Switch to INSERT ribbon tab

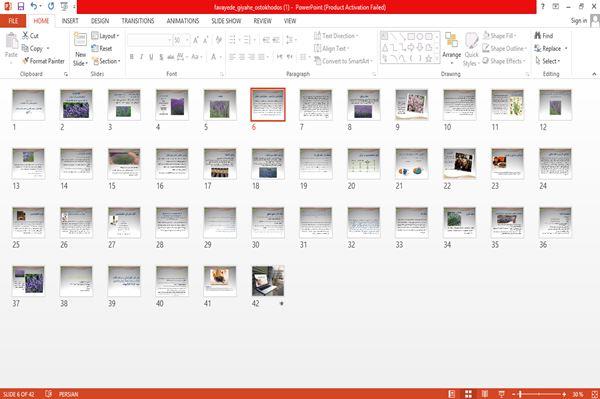(x=70, y=21)
